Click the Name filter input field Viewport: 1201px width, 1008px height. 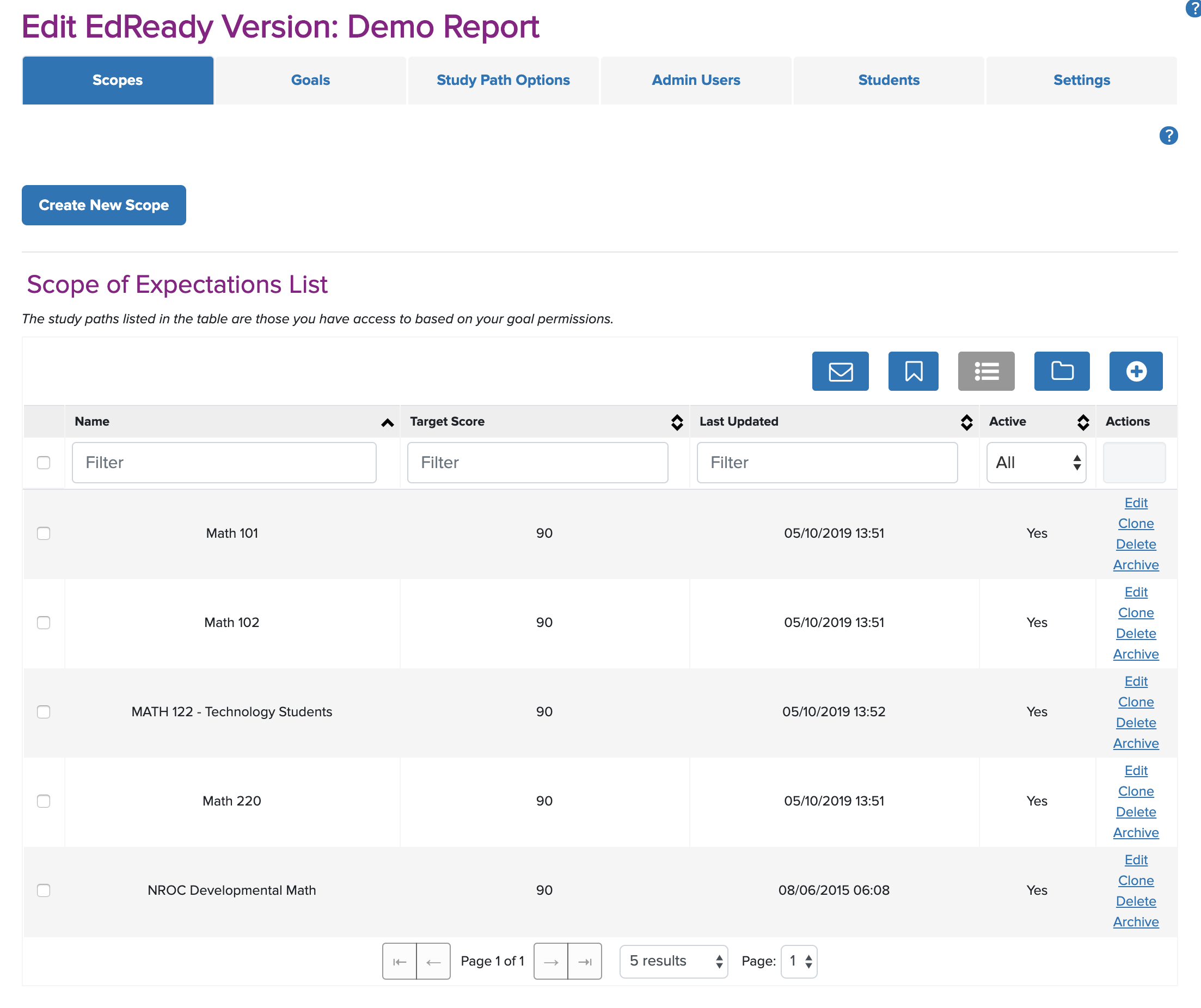(224, 463)
